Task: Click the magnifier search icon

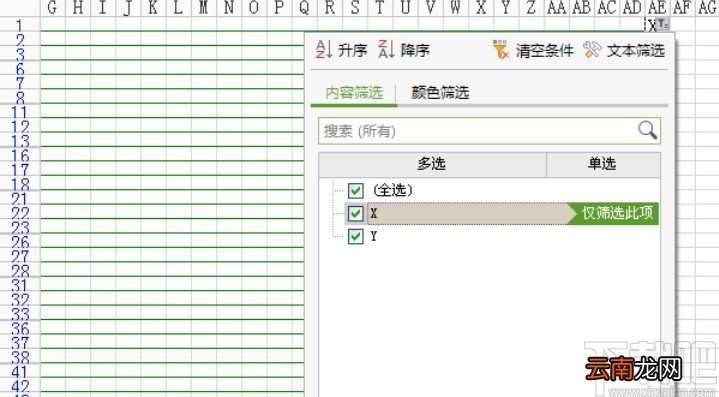Action: coord(647,130)
